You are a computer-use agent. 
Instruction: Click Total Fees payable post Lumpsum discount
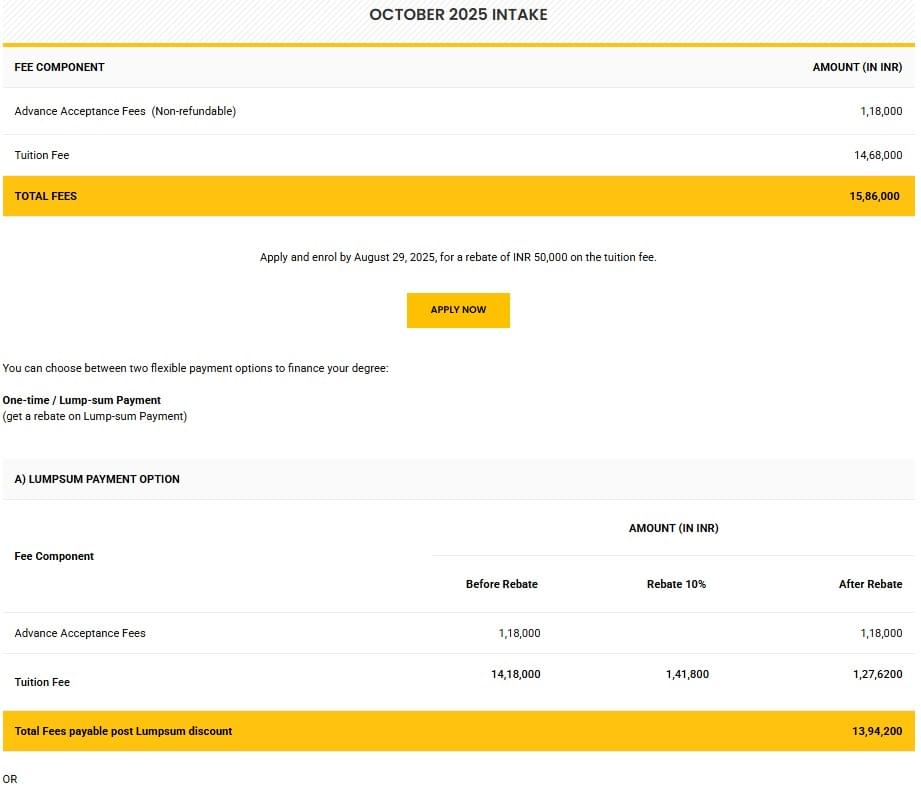pos(123,731)
